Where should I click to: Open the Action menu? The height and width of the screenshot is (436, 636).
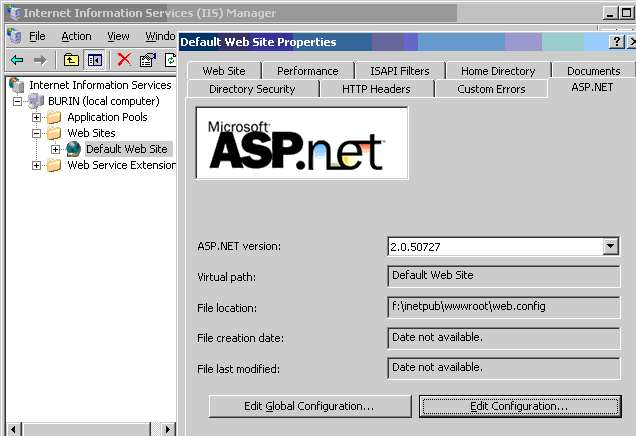[x=76, y=36]
